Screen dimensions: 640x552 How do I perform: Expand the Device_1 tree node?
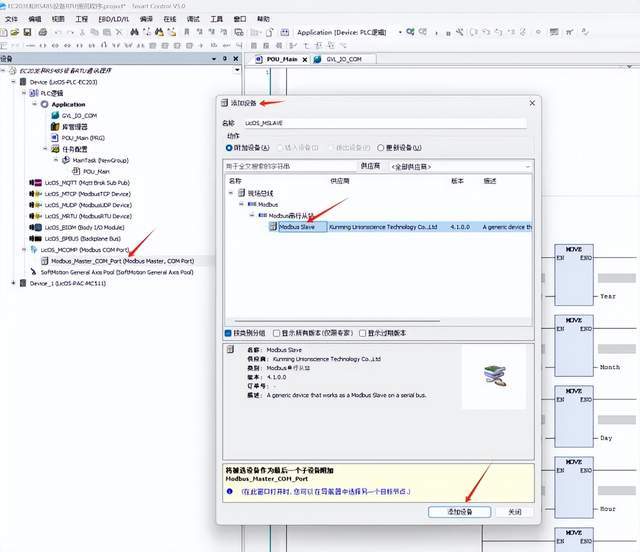coord(14,283)
